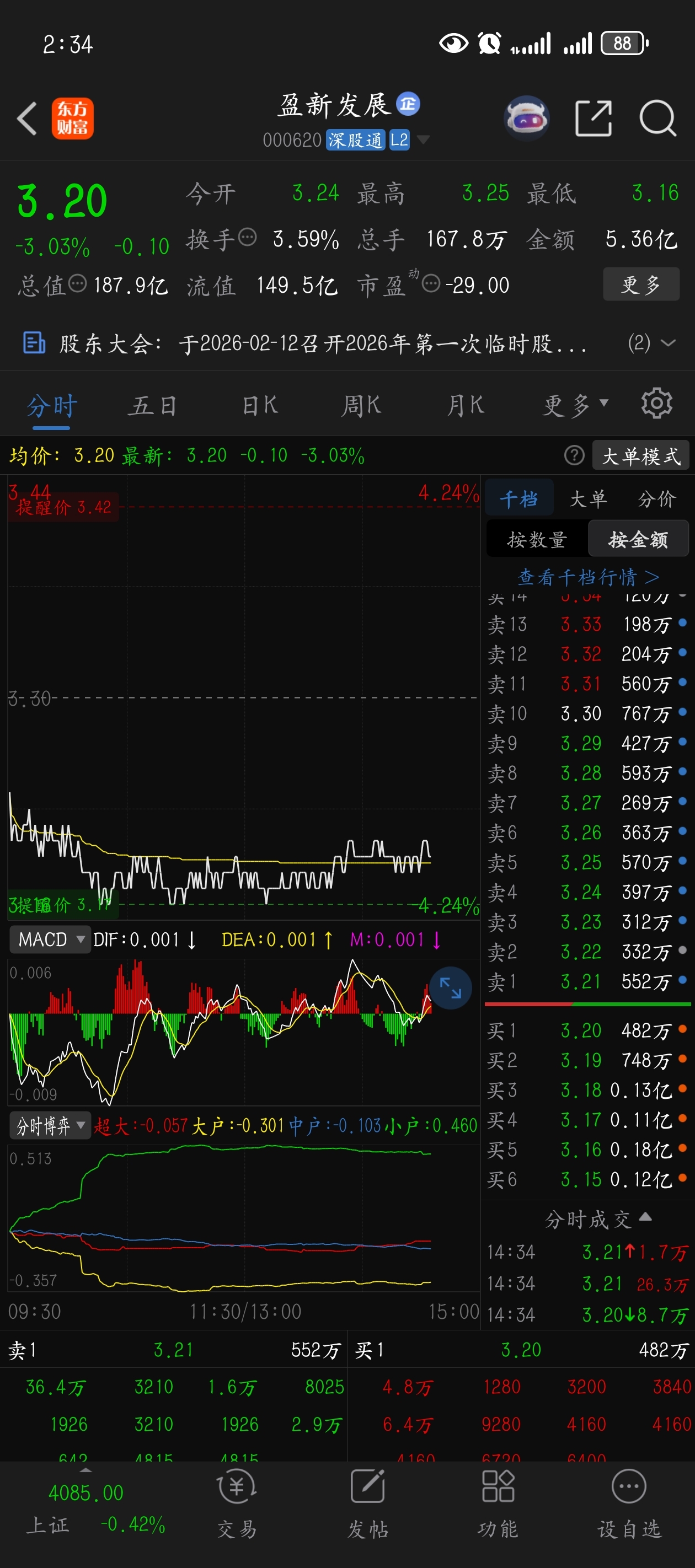Open the 东方财富 logo icon
695x1568 pixels.
72,118
